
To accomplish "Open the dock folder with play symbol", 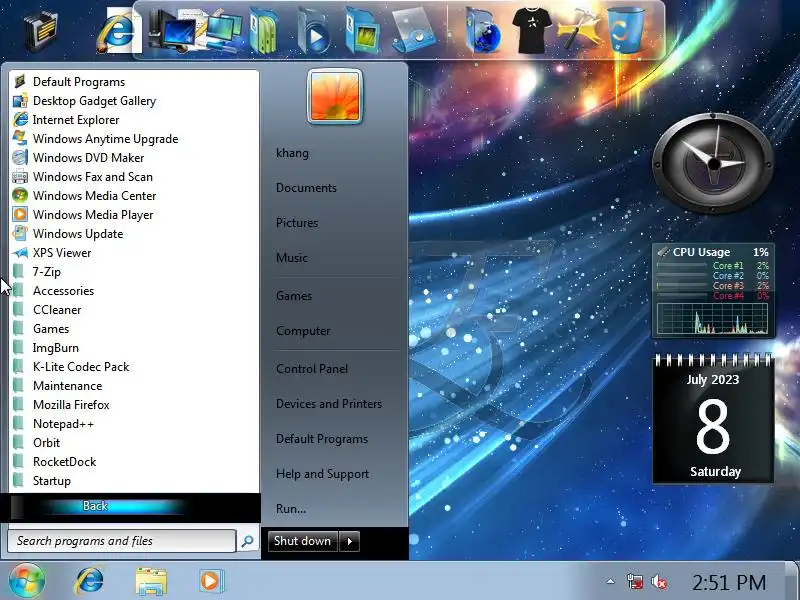I will tap(314, 31).
